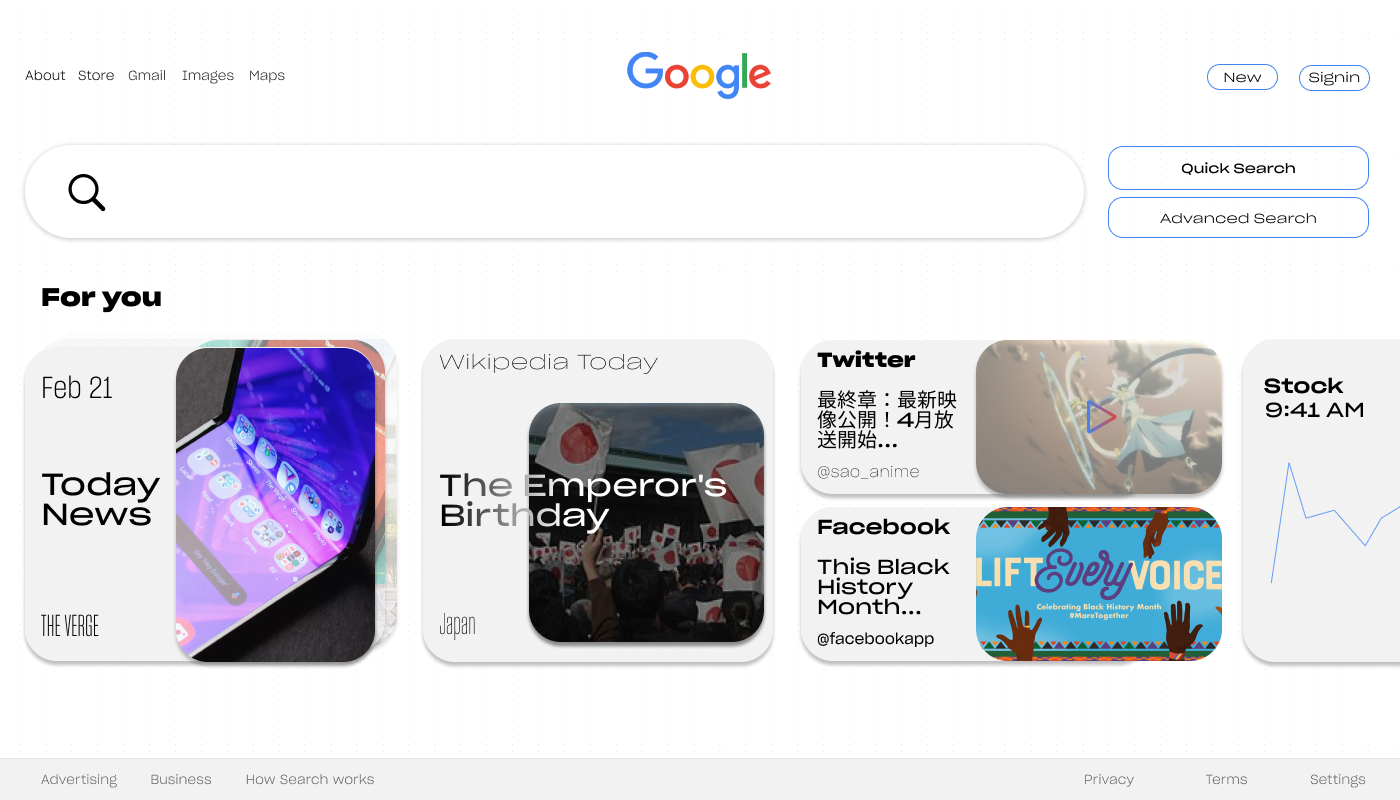The width and height of the screenshot is (1400, 800).
Task: Click the Google logo
Action: [699, 75]
